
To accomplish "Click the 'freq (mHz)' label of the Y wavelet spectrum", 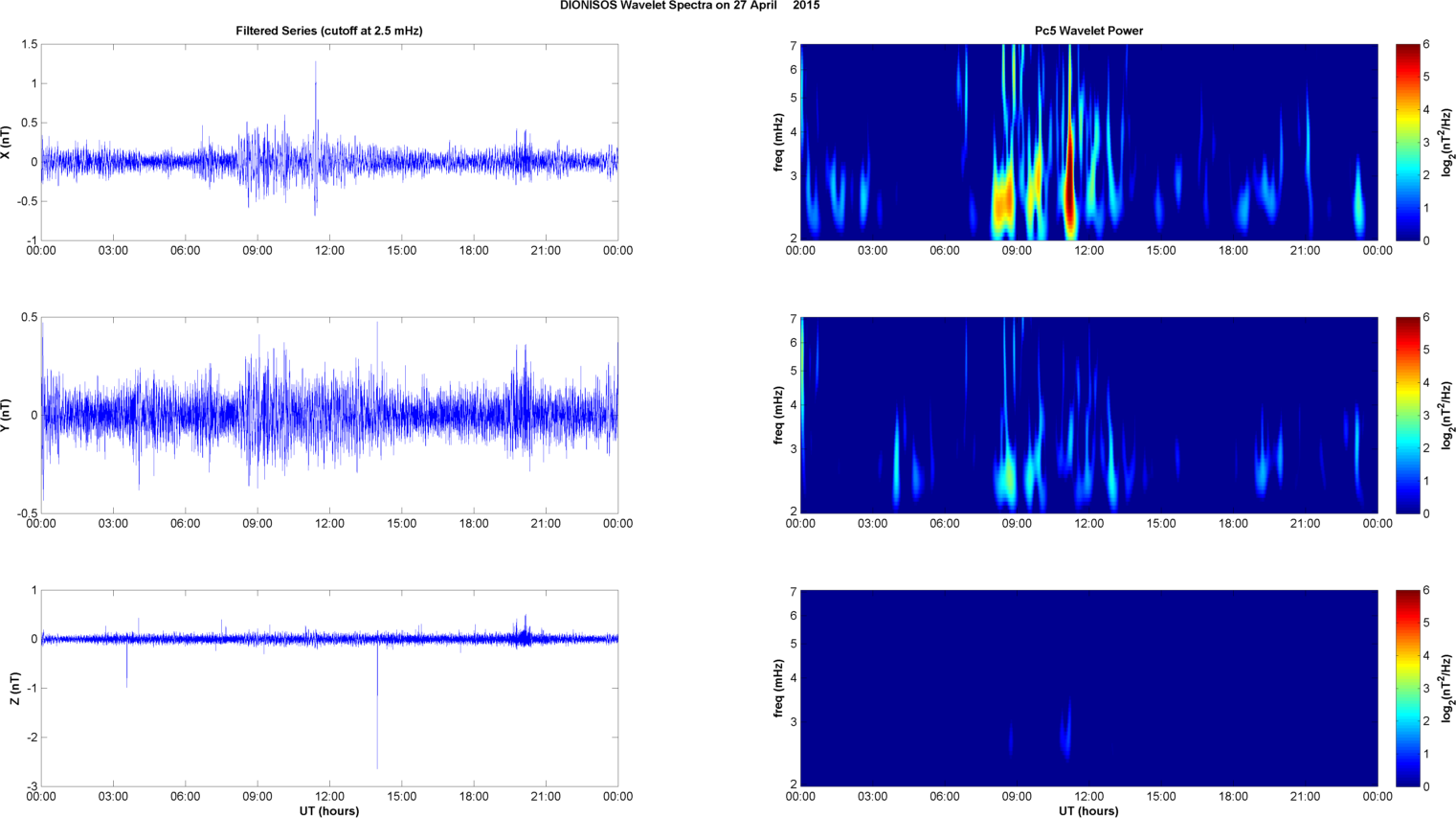I will click(779, 415).
